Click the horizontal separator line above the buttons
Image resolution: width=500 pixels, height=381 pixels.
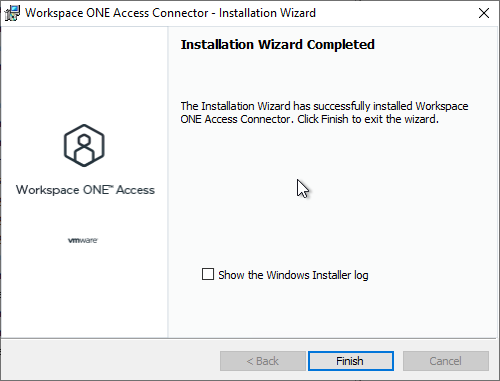tap(249, 339)
